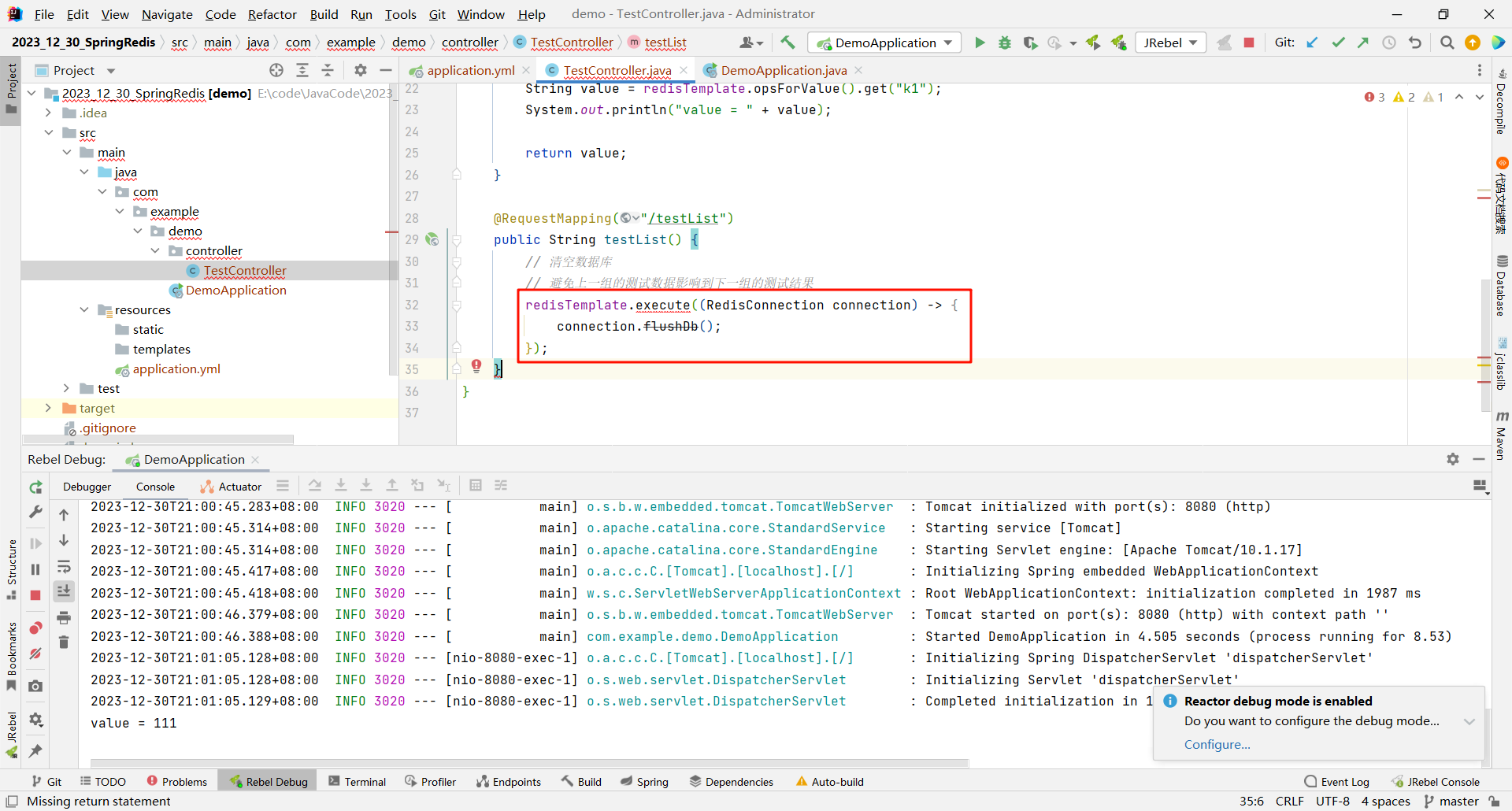Image resolution: width=1512 pixels, height=811 pixels.
Task: Open the Terminal tool window
Action: point(358,781)
